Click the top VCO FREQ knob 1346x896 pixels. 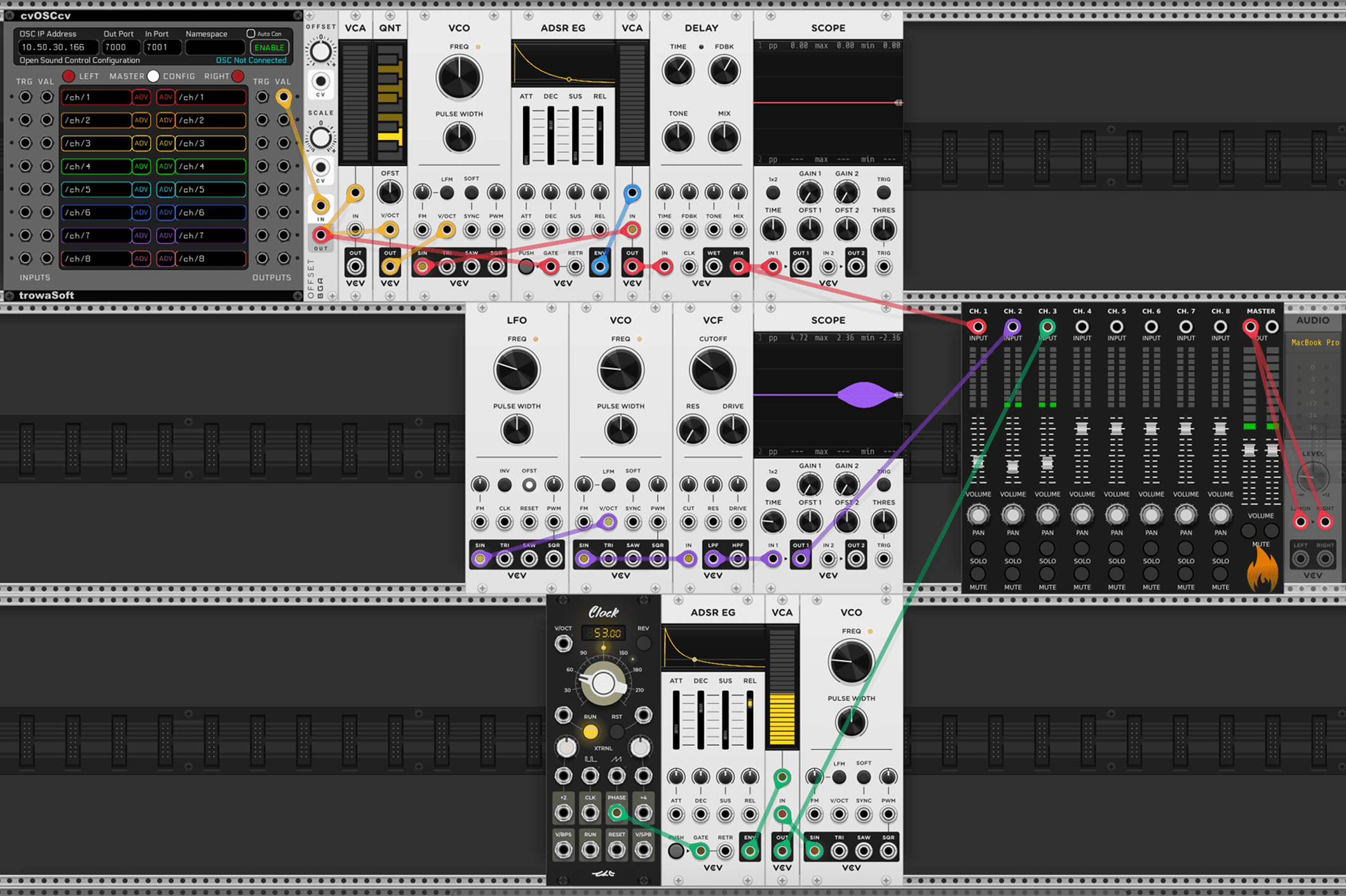pyautogui.click(x=459, y=78)
